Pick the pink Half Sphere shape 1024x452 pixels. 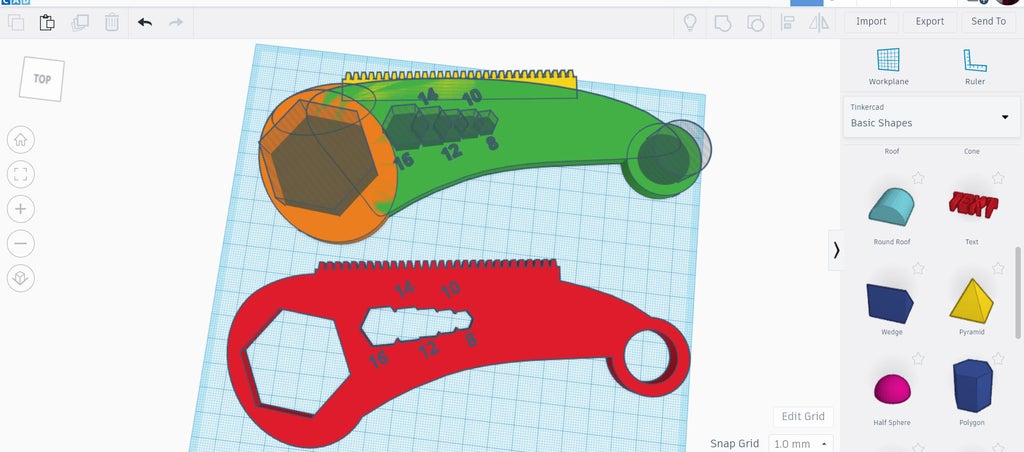(x=891, y=389)
